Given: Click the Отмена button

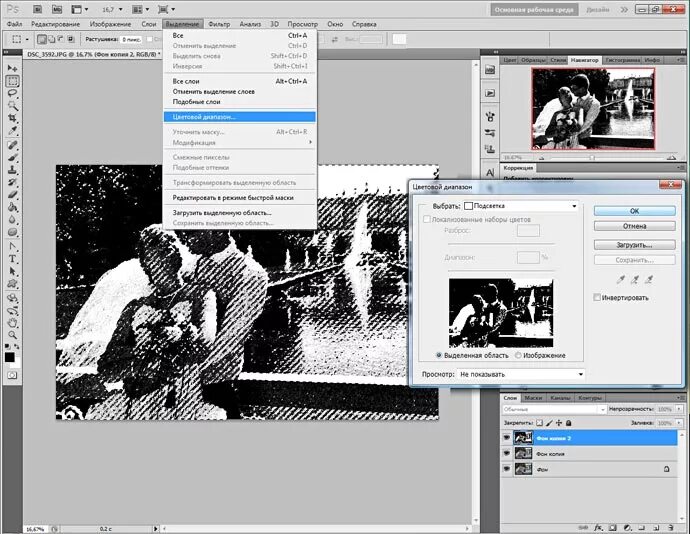Looking at the screenshot, I should tap(635, 226).
